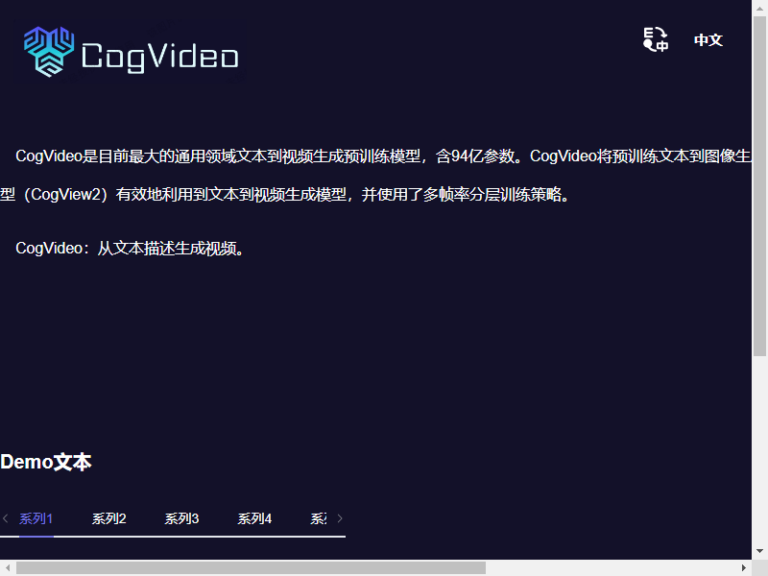The image size is (768, 576).
Task: Switch language via the 中文 label
Action: pyautogui.click(x=708, y=40)
